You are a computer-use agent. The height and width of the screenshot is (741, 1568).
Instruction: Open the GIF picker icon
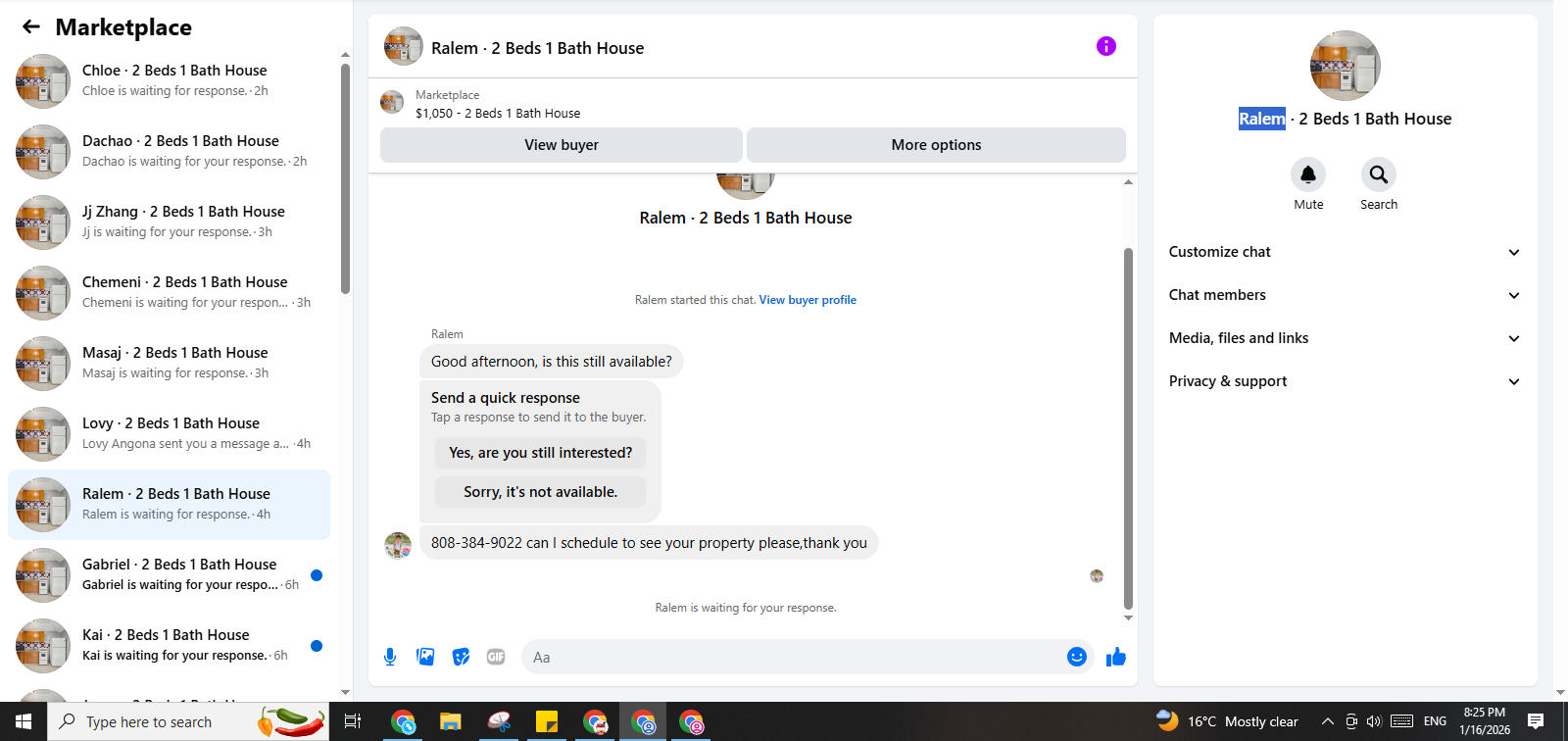pos(496,657)
